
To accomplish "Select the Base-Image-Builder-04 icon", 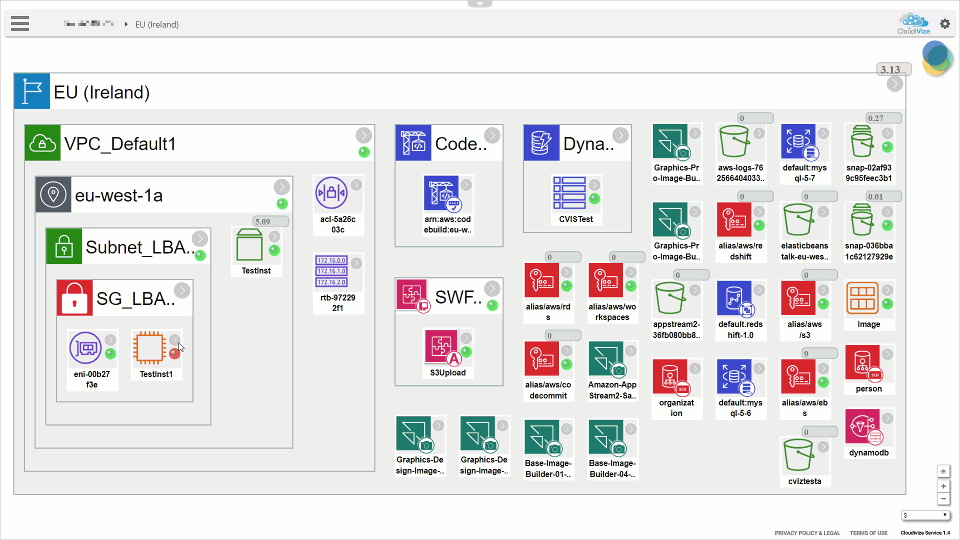I will click(606, 437).
